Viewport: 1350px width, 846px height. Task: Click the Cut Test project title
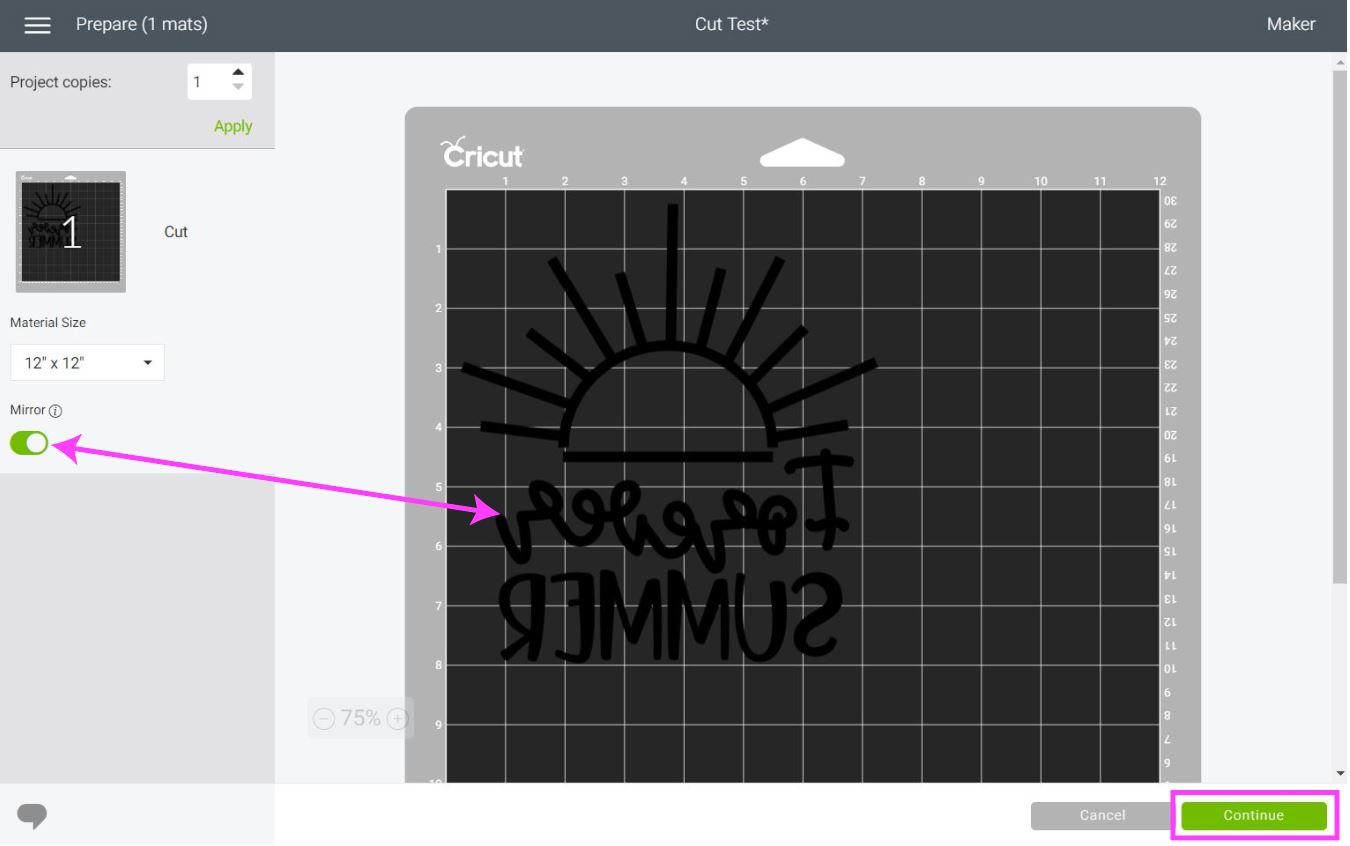click(731, 24)
